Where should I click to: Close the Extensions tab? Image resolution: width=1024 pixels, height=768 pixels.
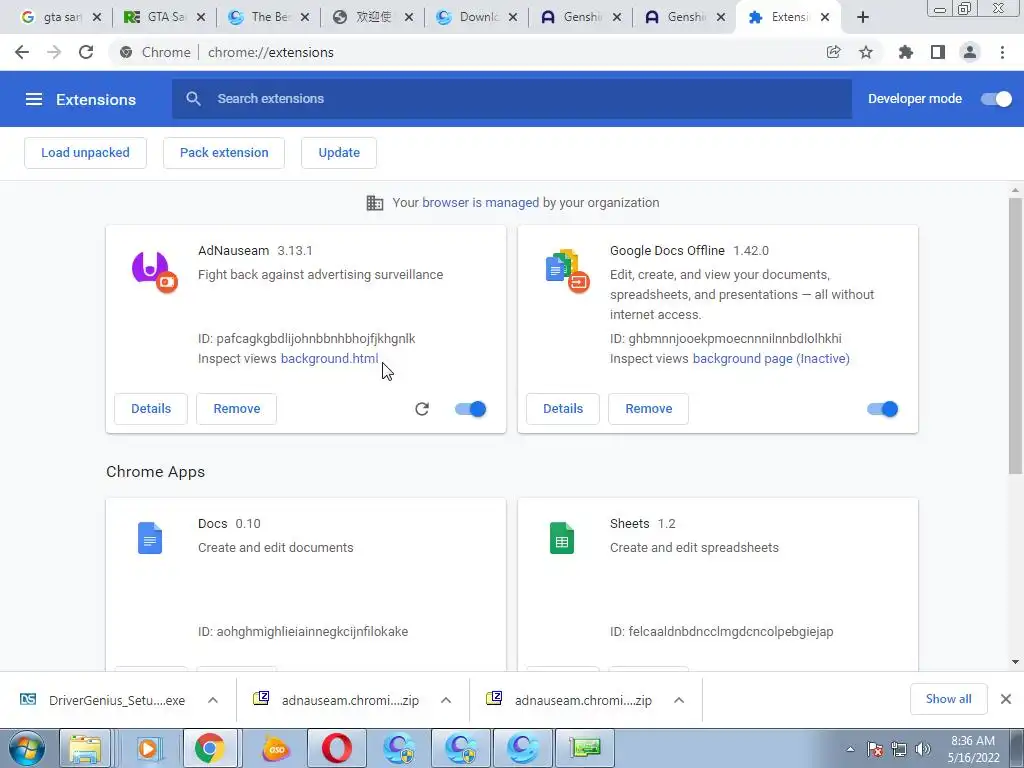click(825, 18)
